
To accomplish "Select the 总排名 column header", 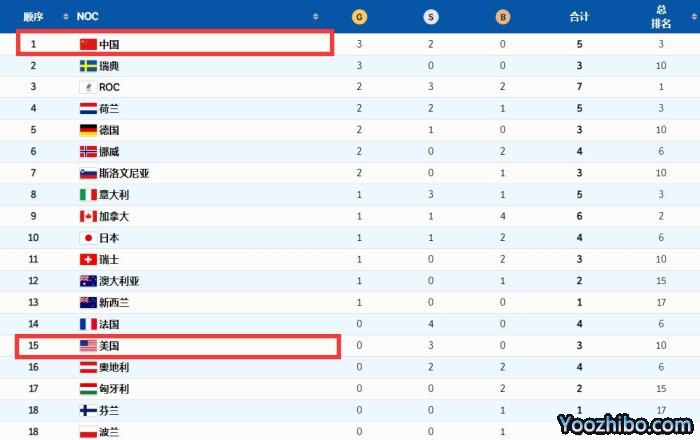I will tap(661, 16).
